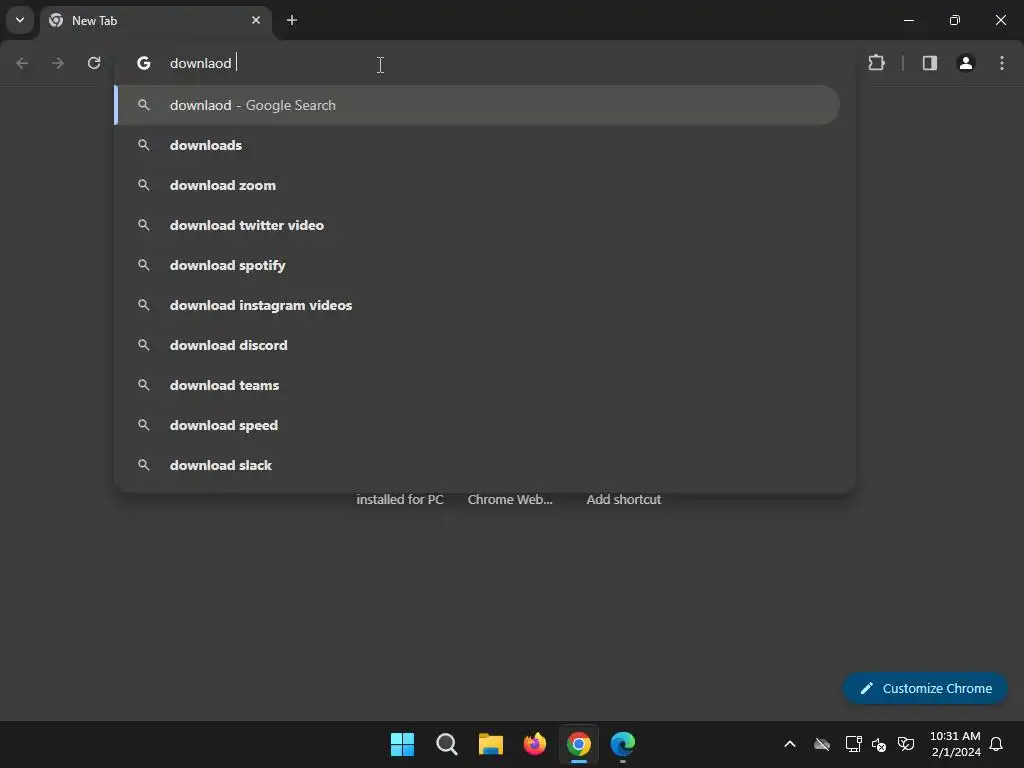Open the Extensions puzzle icon
The image size is (1024, 768).
[876, 63]
